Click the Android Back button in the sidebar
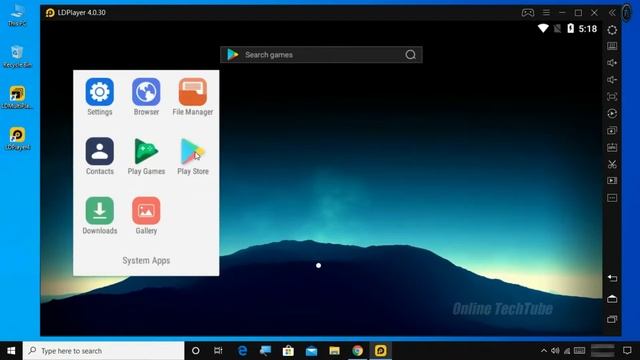Viewport: 640px width, 360px height. click(612, 278)
